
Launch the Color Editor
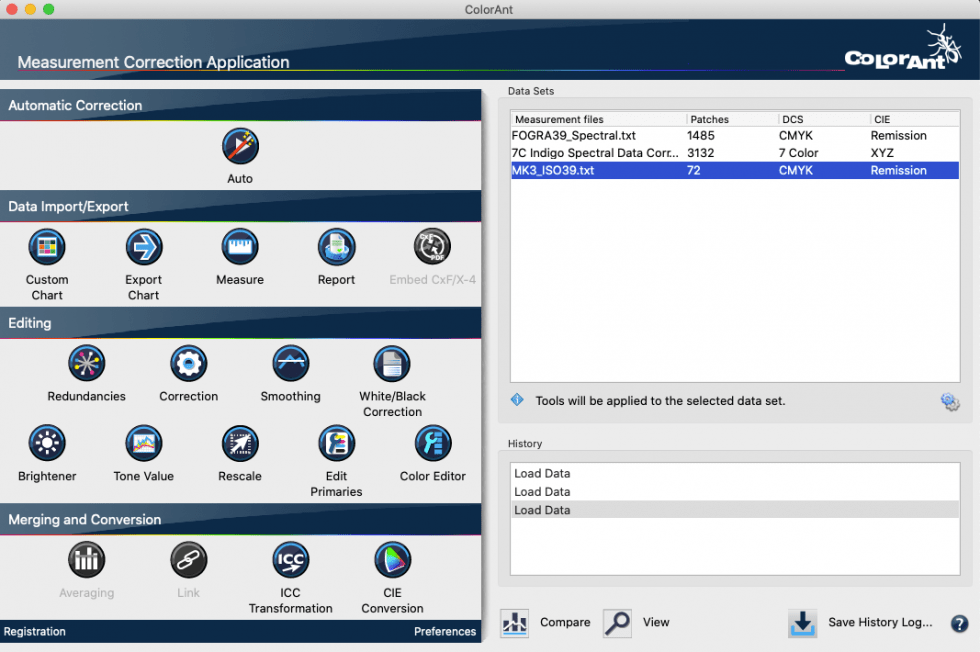click(x=433, y=443)
